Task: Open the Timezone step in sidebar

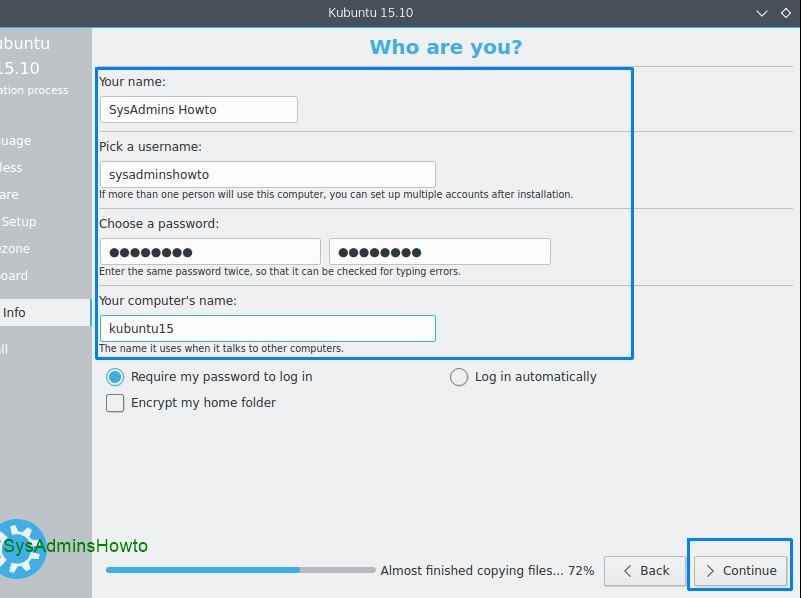Action: tap(16, 249)
